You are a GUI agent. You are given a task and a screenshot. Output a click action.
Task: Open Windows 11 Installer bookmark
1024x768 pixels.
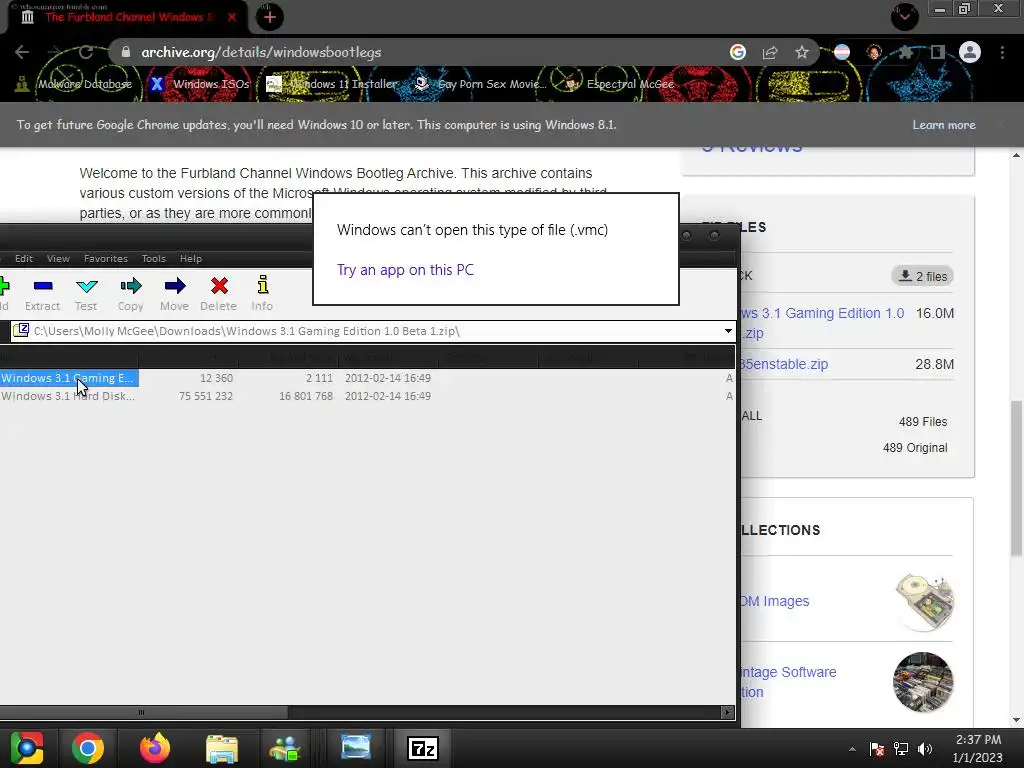(332, 84)
